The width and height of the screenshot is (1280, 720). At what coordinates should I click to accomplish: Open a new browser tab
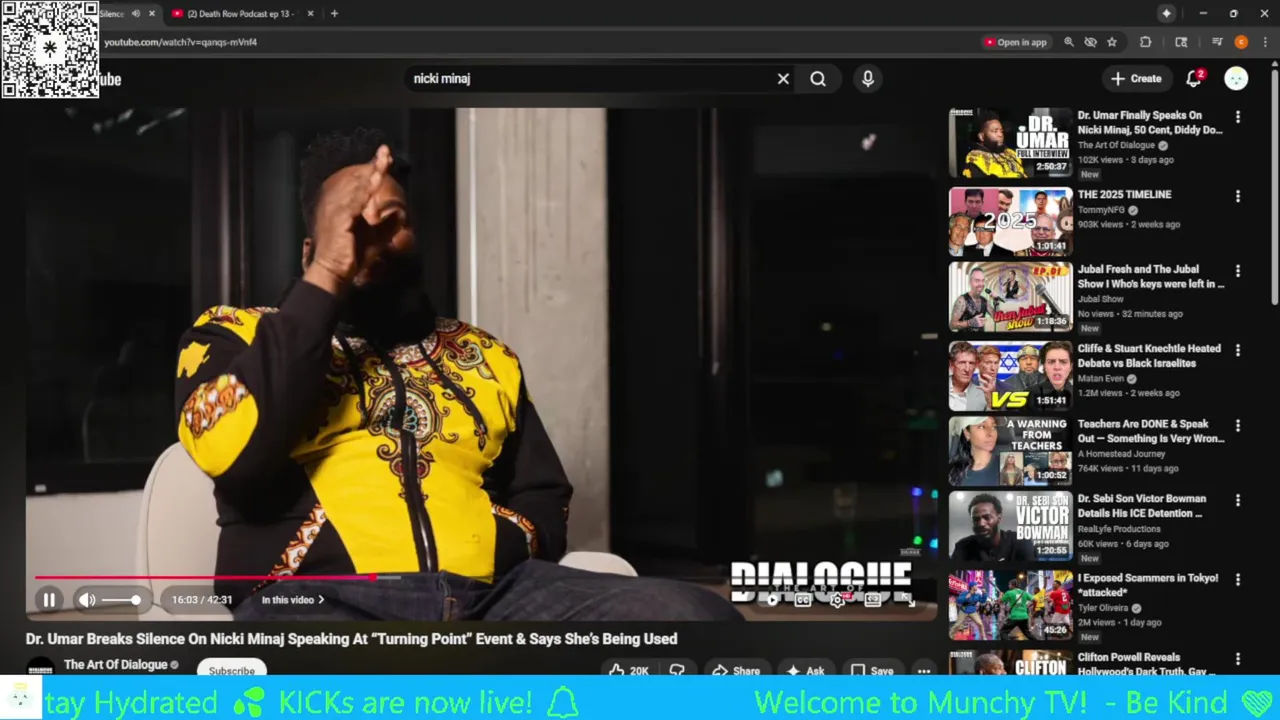334,14
